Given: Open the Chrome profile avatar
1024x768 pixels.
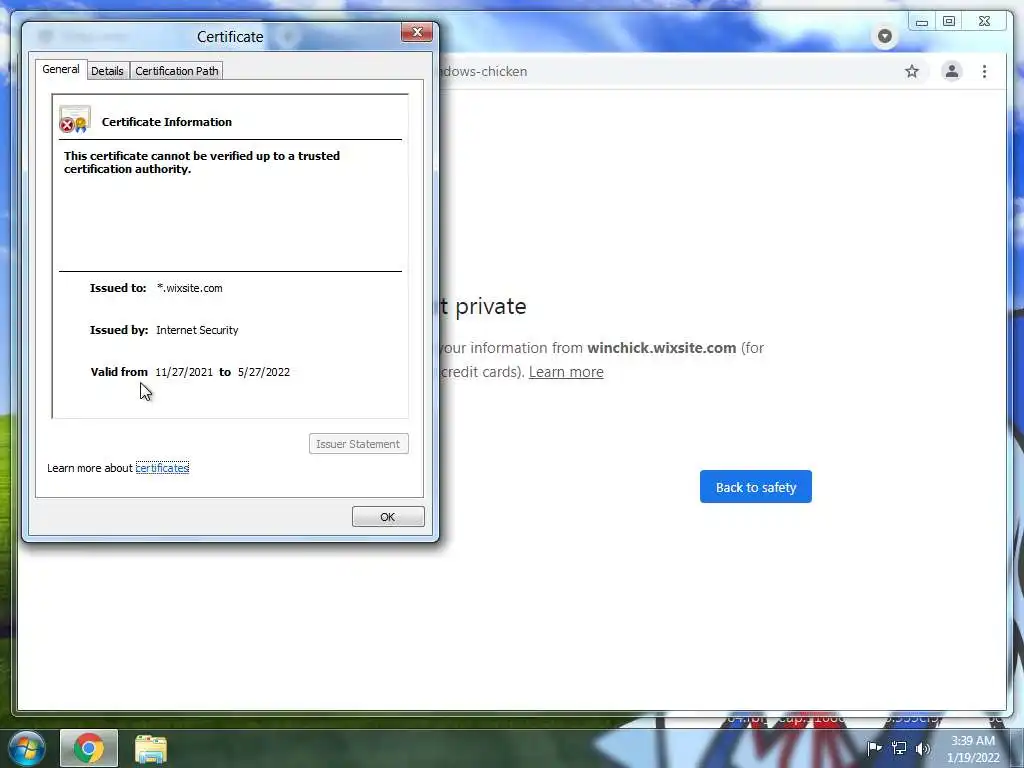Looking at the screenshot, I should (952, 71).
